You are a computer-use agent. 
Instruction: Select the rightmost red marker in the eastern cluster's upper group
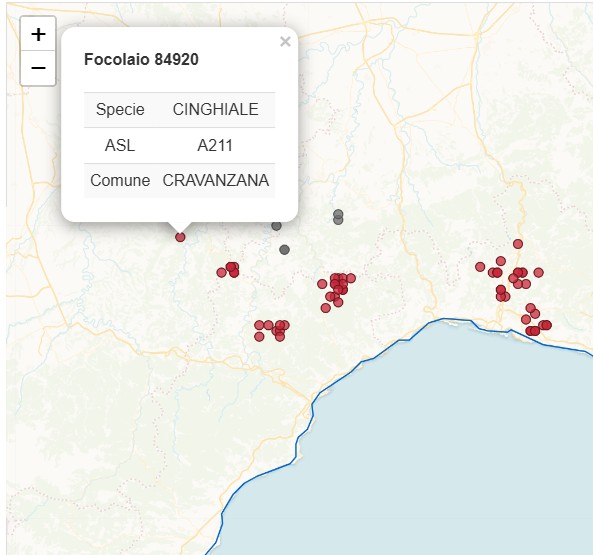coord(539,273)
